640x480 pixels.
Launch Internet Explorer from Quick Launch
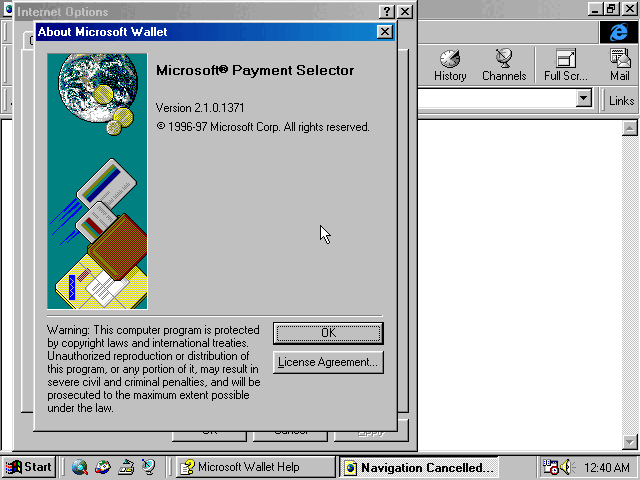click(80, 467)
